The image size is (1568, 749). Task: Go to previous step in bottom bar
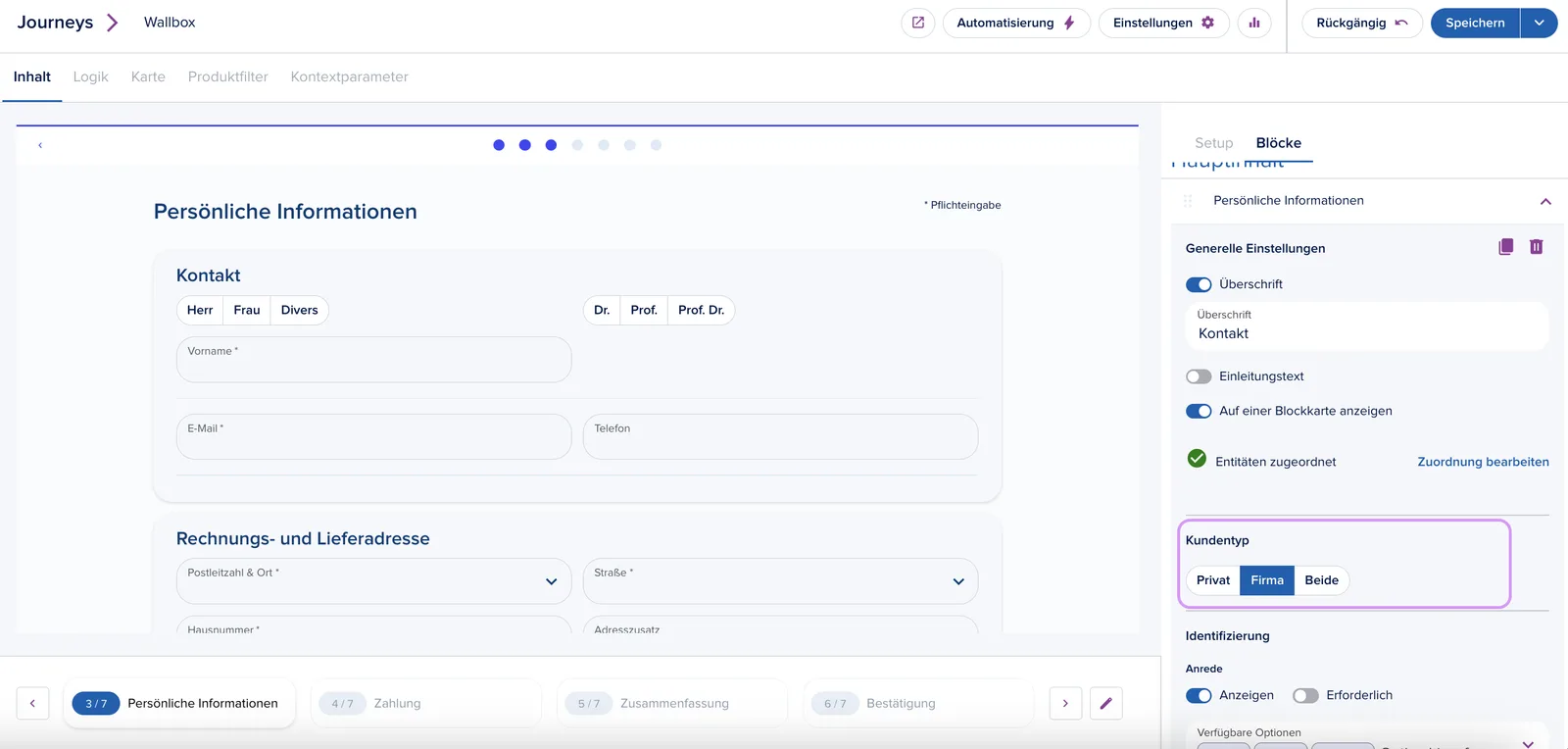[x=32, y=703]
